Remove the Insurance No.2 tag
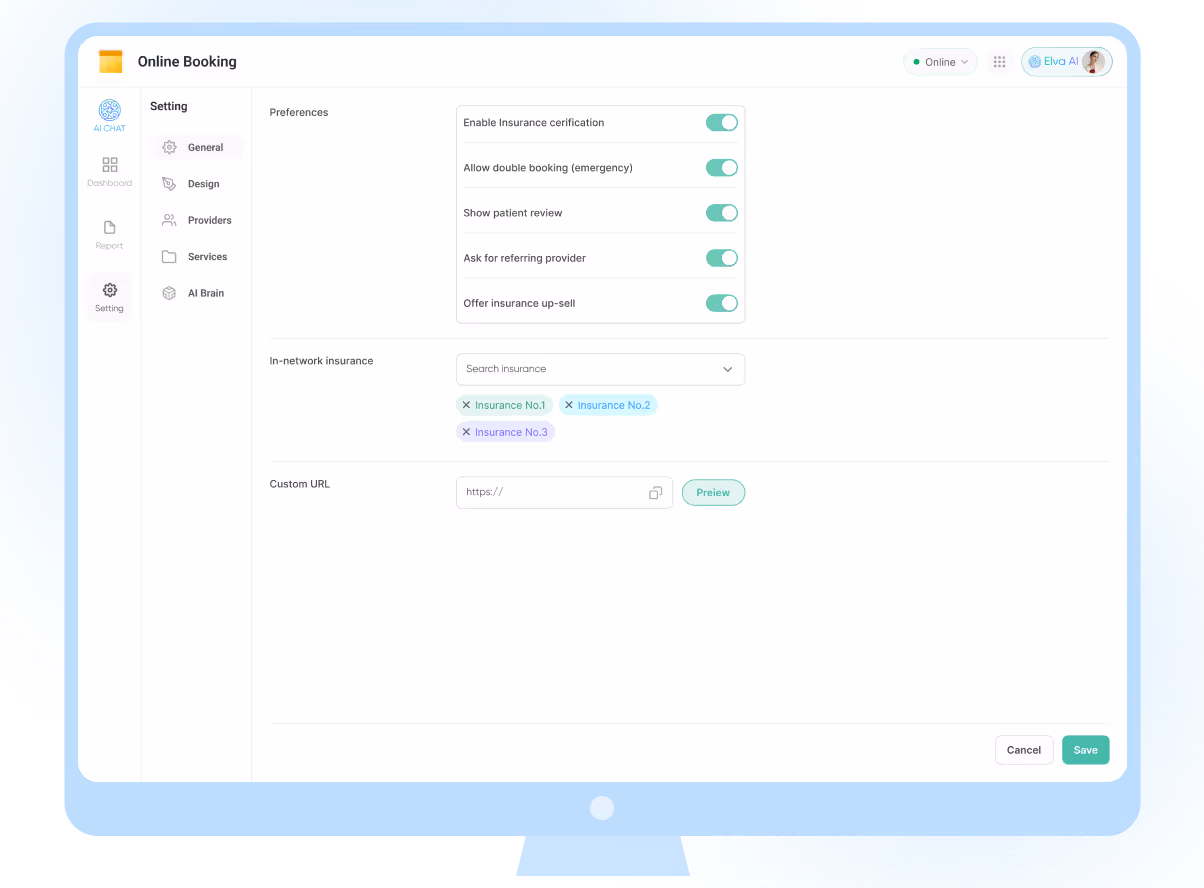 click(x=570, y=405)
